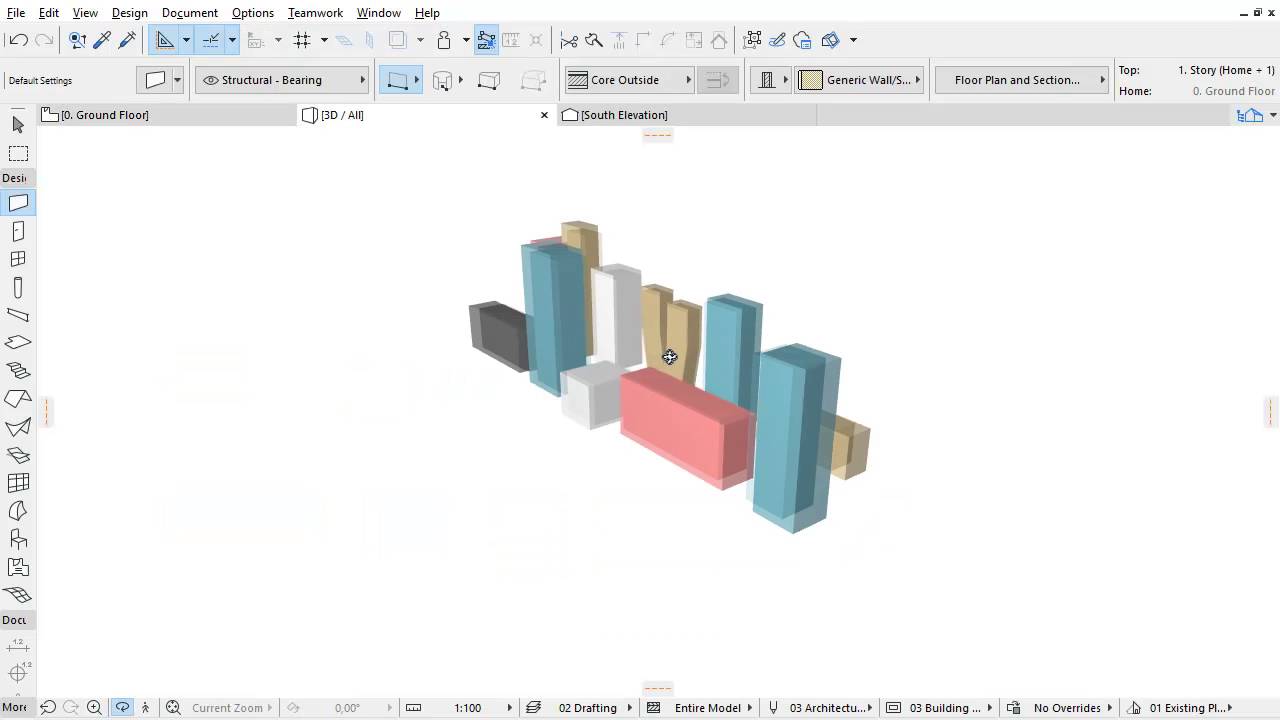Select the Curtain Wall tool in the toolbox
The width and height of the screenshot is (1280, 720).
(18, 483)
